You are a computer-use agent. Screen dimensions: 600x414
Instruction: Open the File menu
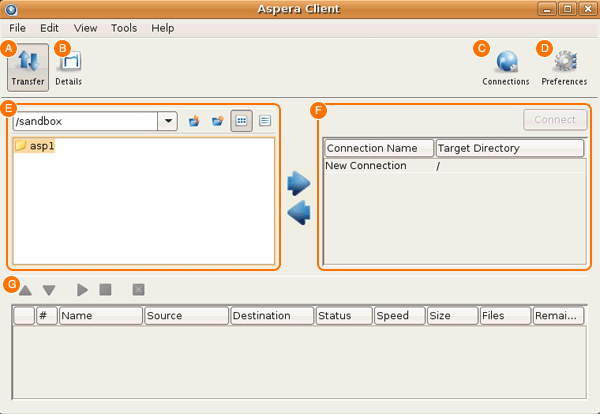click(18, 28)
